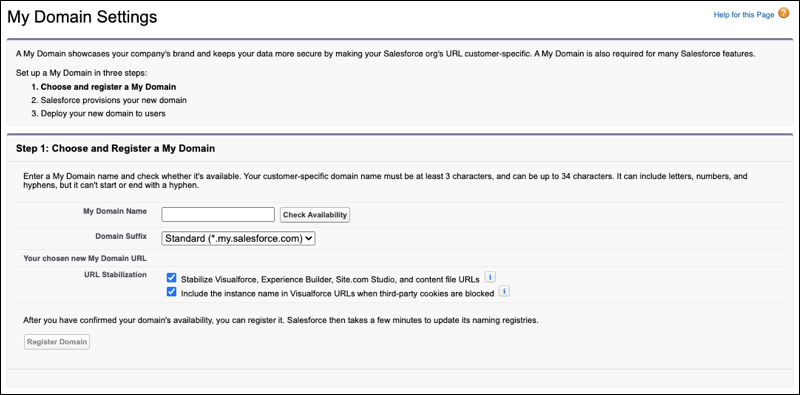Click the Check Availability button

coord(315,215)
